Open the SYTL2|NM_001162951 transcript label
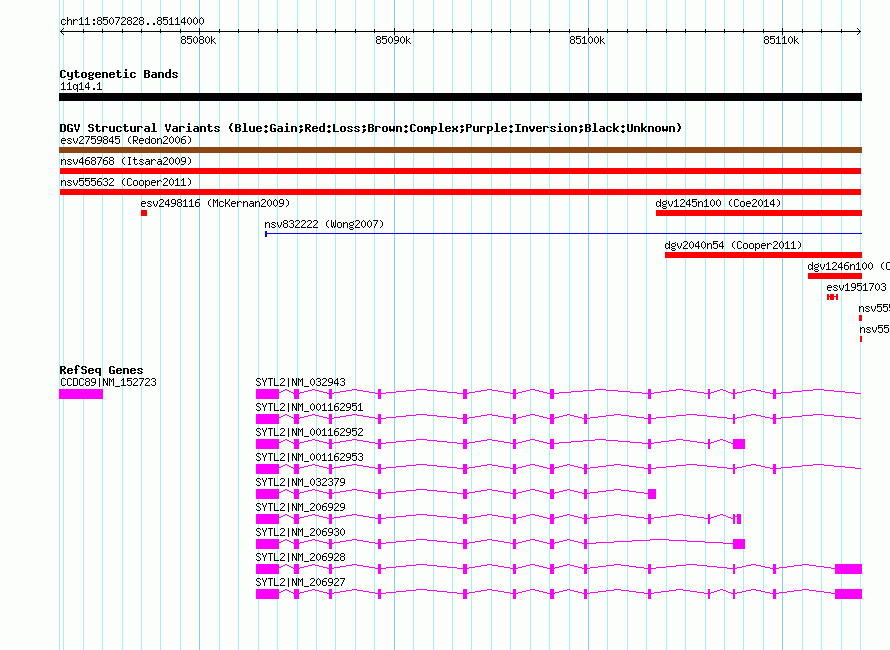This screenshot has width=890, height=650. pyautogui.click(x=309, y=407)
